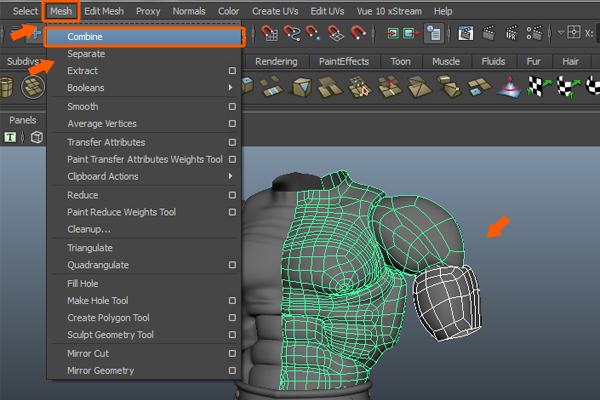Screen dimensions: 600x400
Task: Click the wooden barrel shelf icon
Action: (x=8, y=88)
